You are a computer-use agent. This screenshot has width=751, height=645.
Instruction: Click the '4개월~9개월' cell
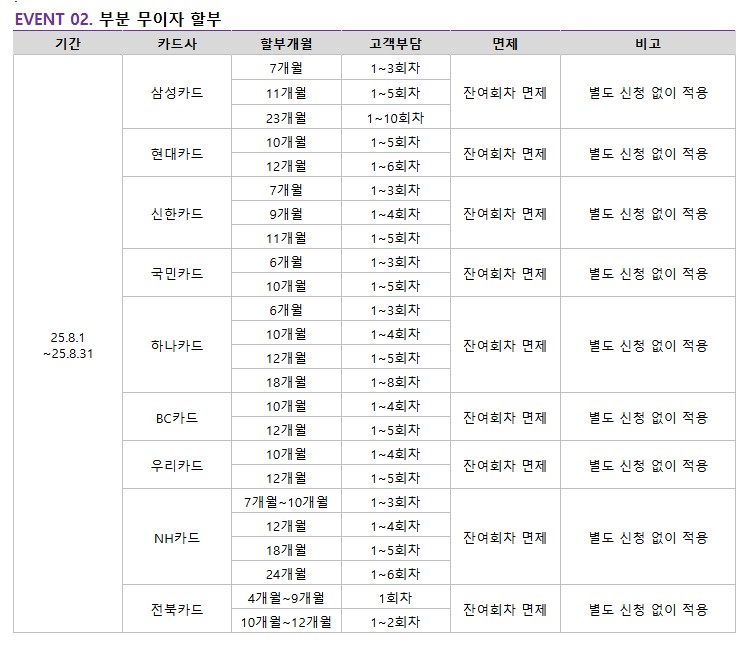(x=286, y=598)
